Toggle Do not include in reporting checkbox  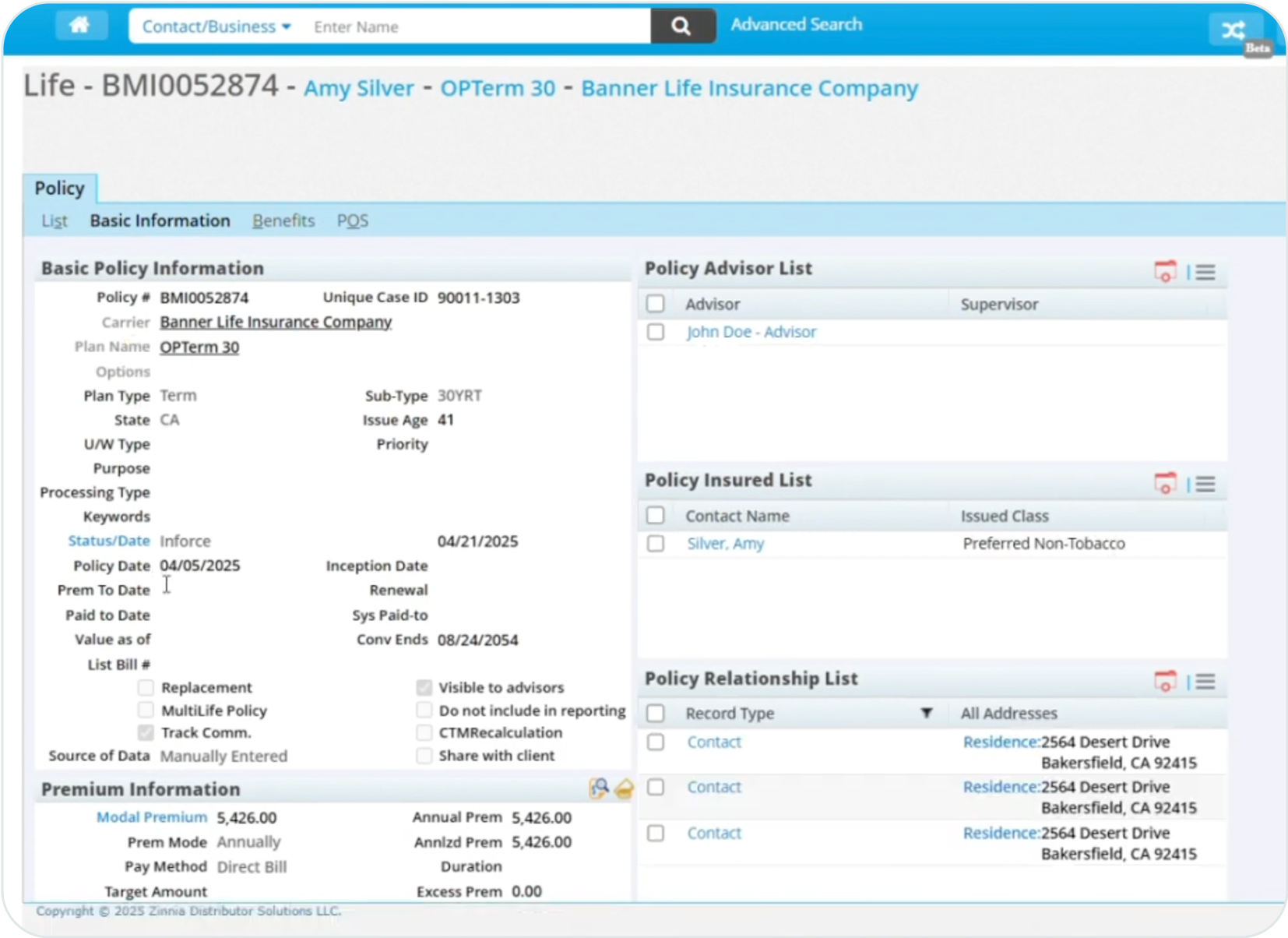(424, 710)
